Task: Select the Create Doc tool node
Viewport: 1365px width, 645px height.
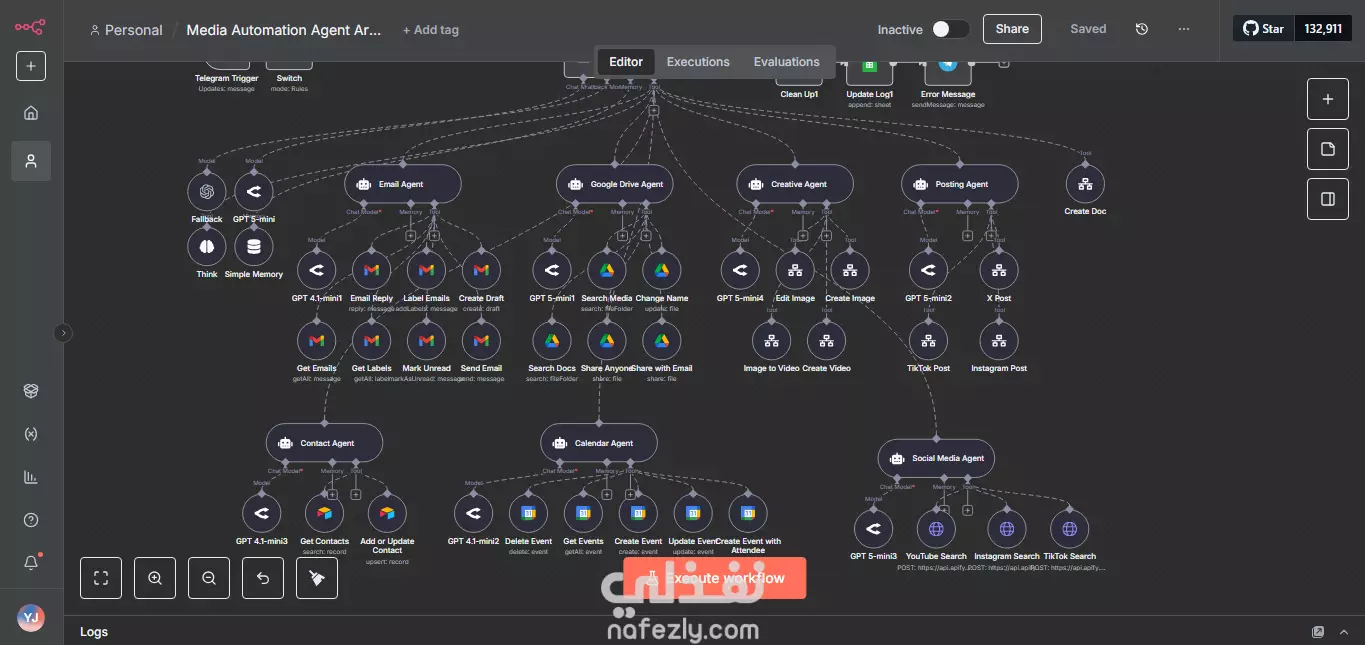Action: point(1085,184)
